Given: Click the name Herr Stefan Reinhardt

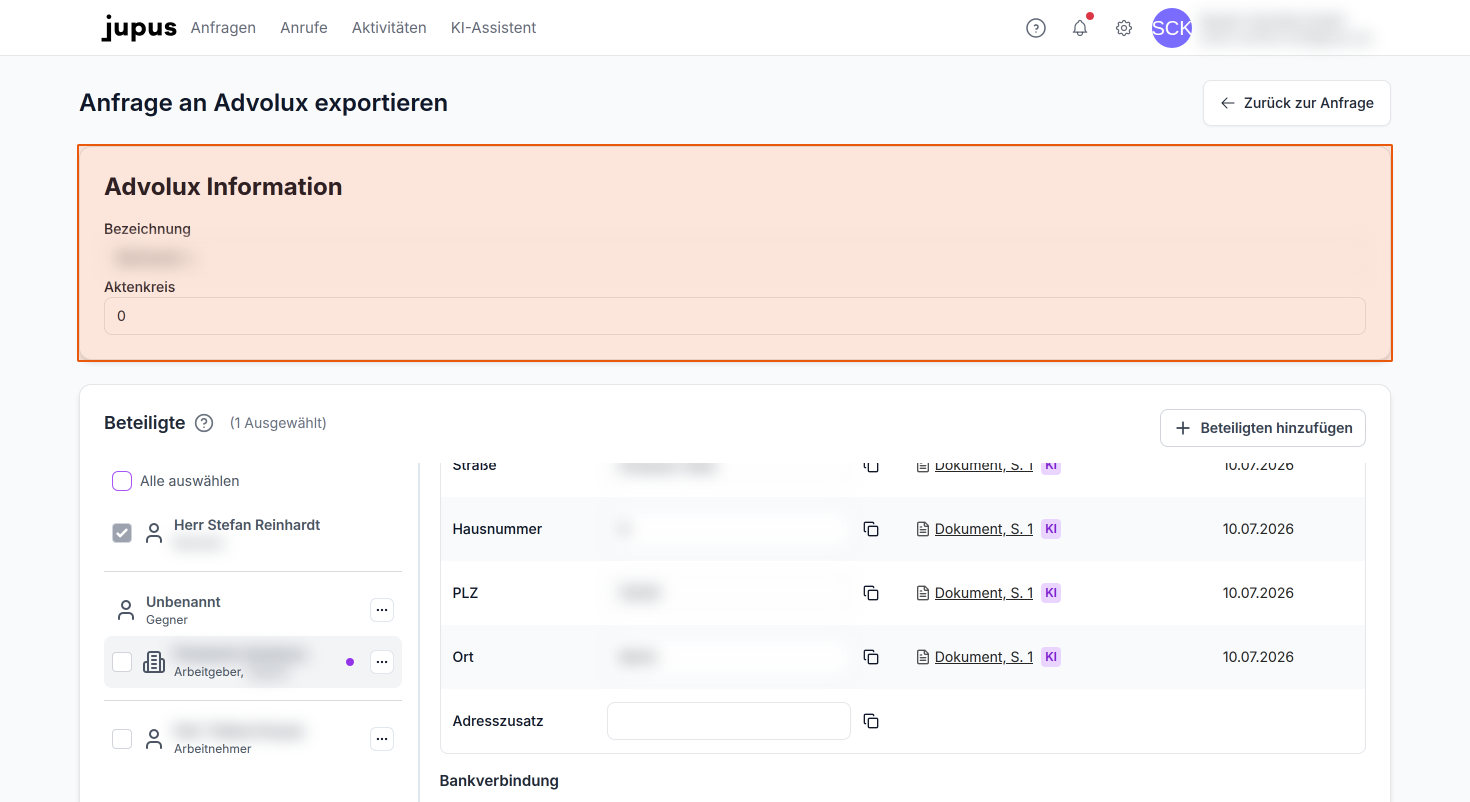Looking at the screenshot, I should click(x=247, y=525).
